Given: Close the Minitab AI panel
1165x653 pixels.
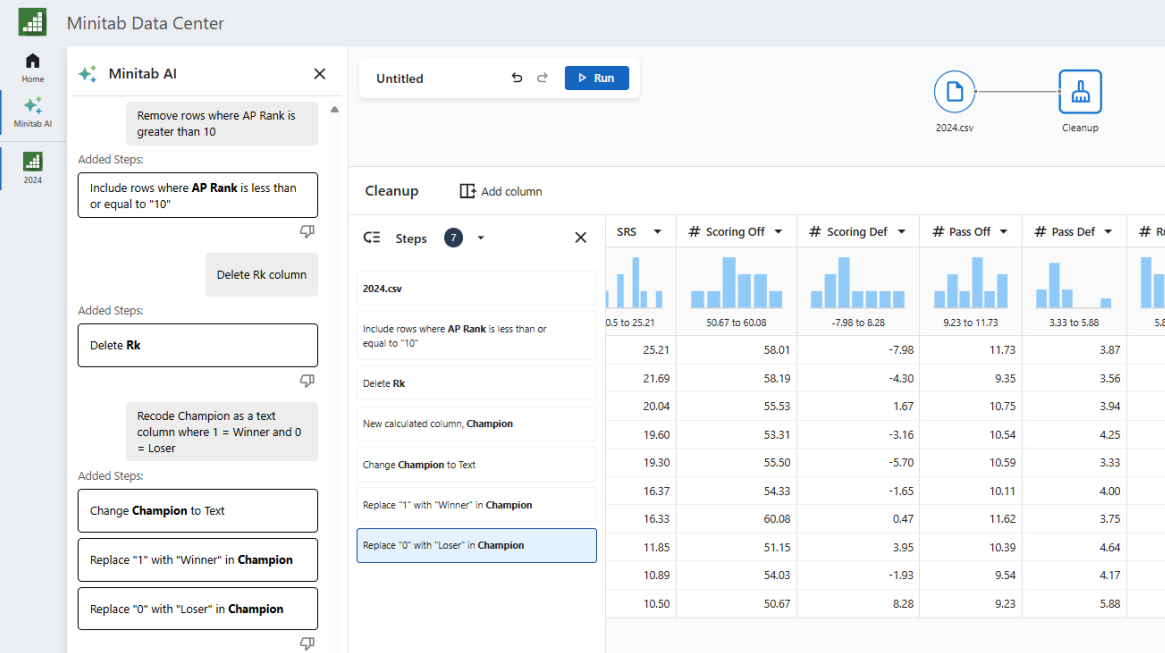Looking at the screenshot, I should coord(320,74).
